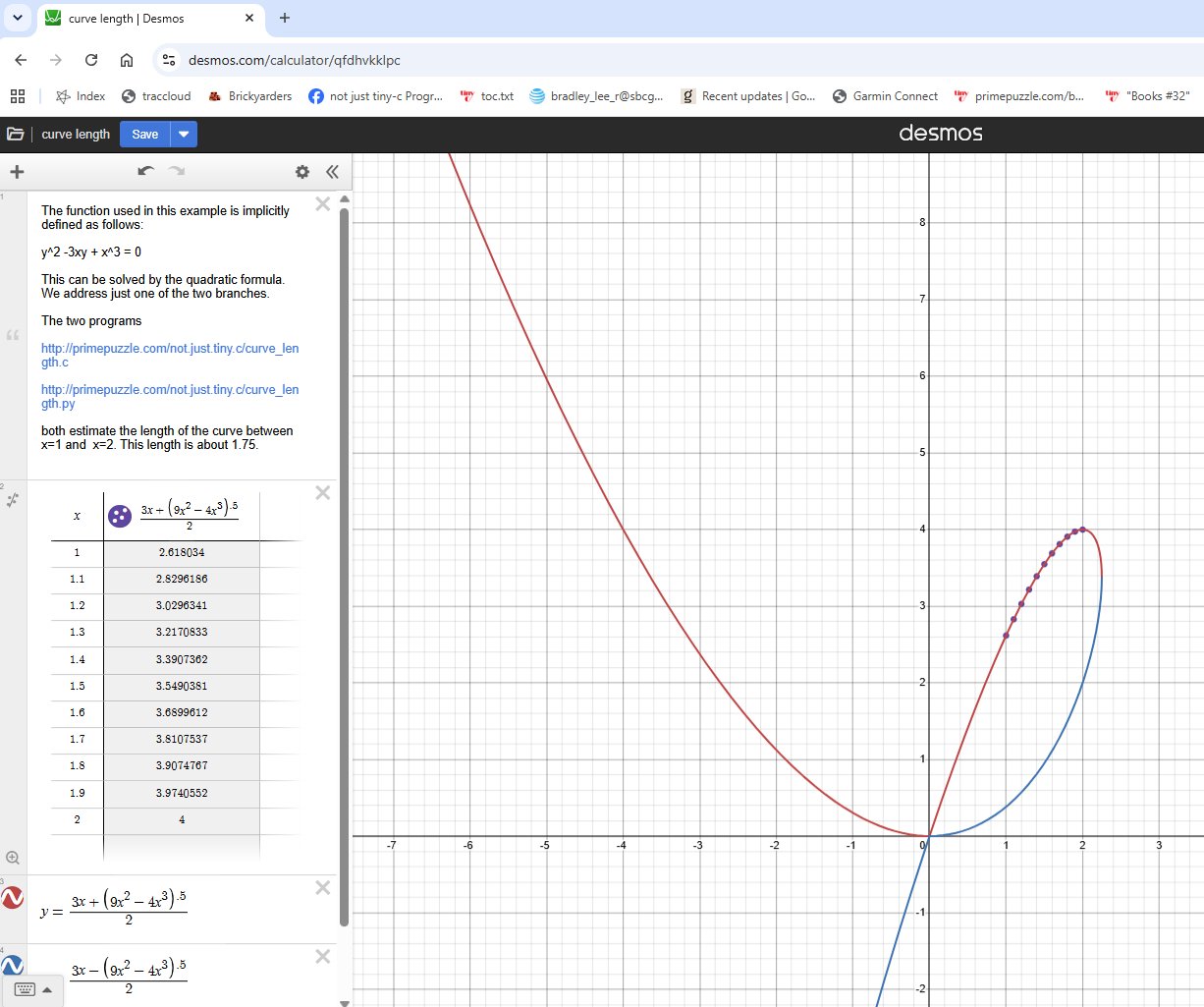Open the toc.txt bookmark

[x=487, y=96]
